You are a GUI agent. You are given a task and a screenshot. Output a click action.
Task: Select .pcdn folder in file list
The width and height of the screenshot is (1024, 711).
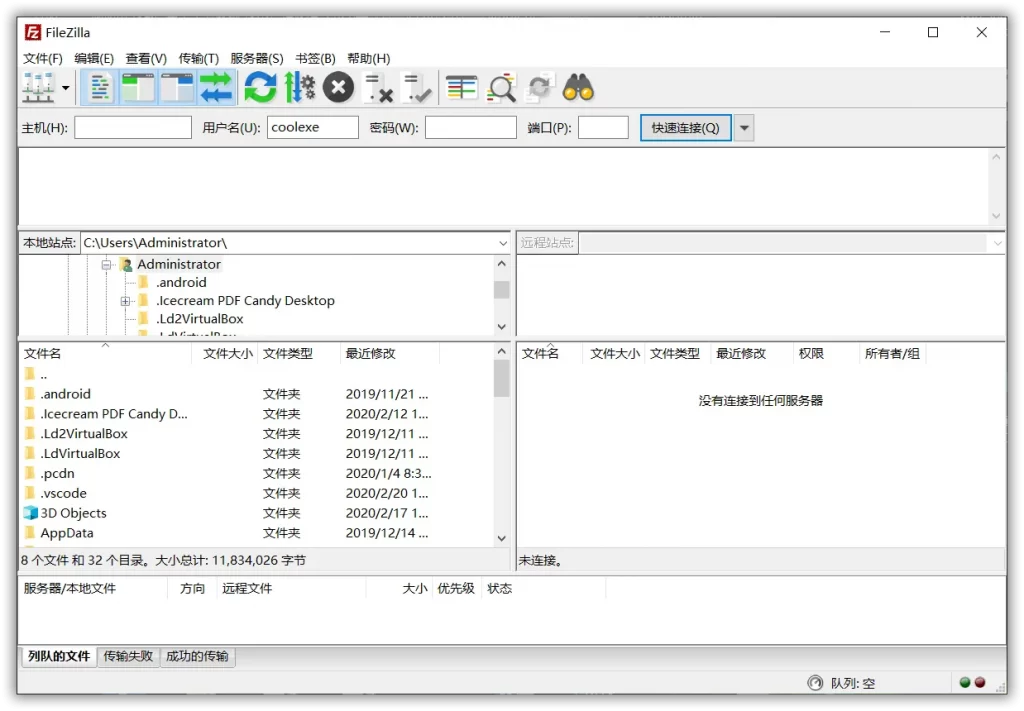57,473
